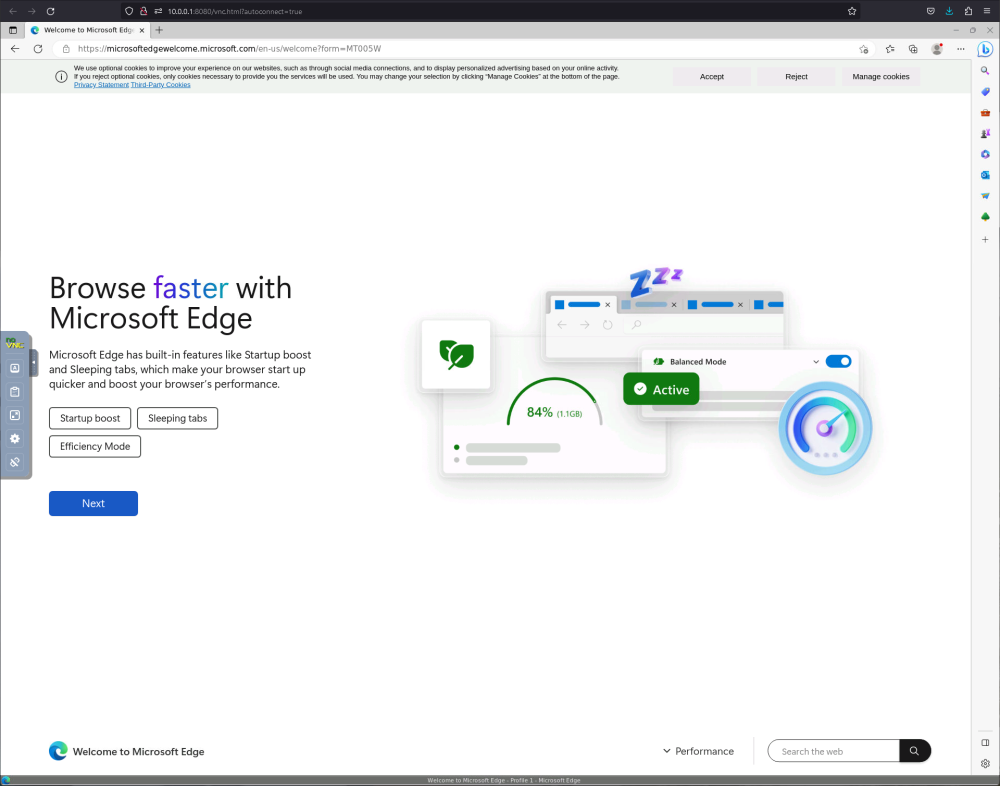1000x786 pixels.
Task: Open the Privacy Statement link
Action: click(x=101, y=85)
